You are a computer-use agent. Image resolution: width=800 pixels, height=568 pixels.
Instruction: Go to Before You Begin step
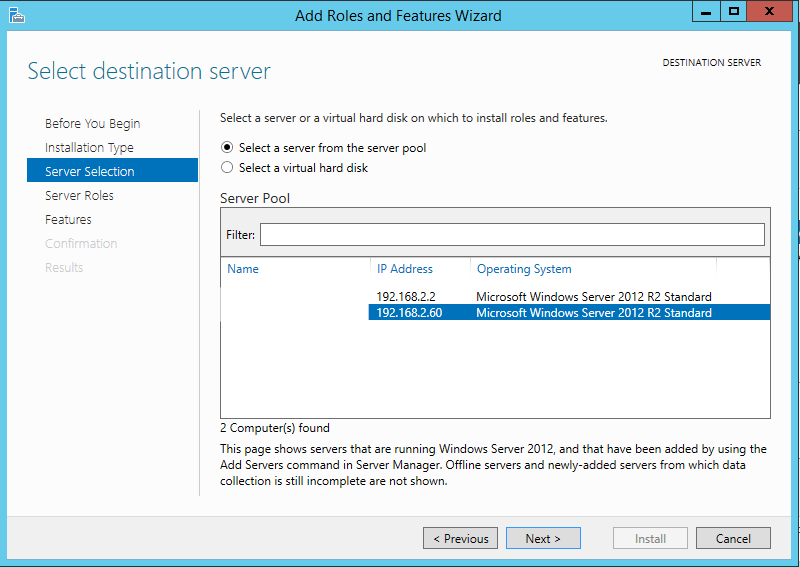point(92,124)
